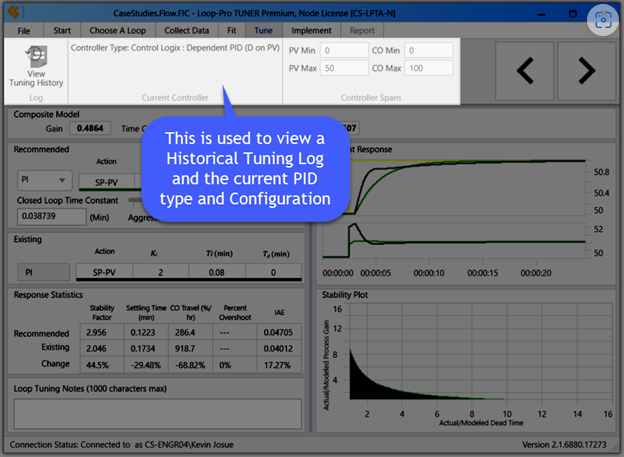Click Existing IAE value 0.04012

(279, 348)
